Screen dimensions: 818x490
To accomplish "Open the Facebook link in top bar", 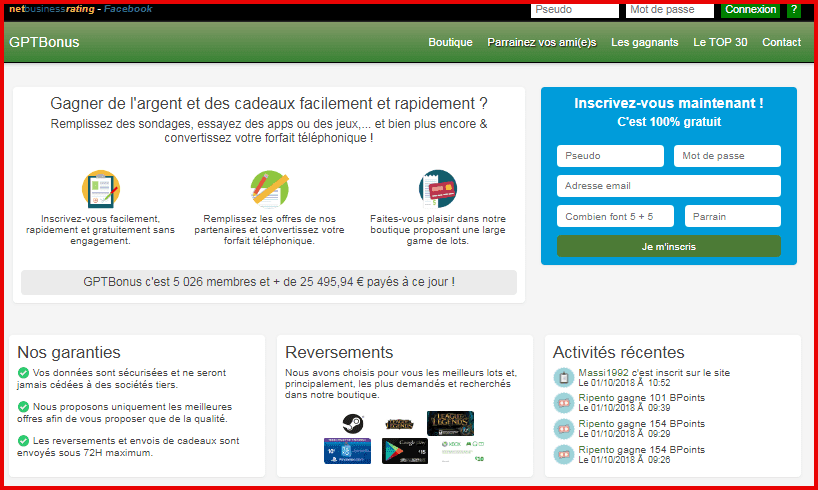I will click(128, 9).
